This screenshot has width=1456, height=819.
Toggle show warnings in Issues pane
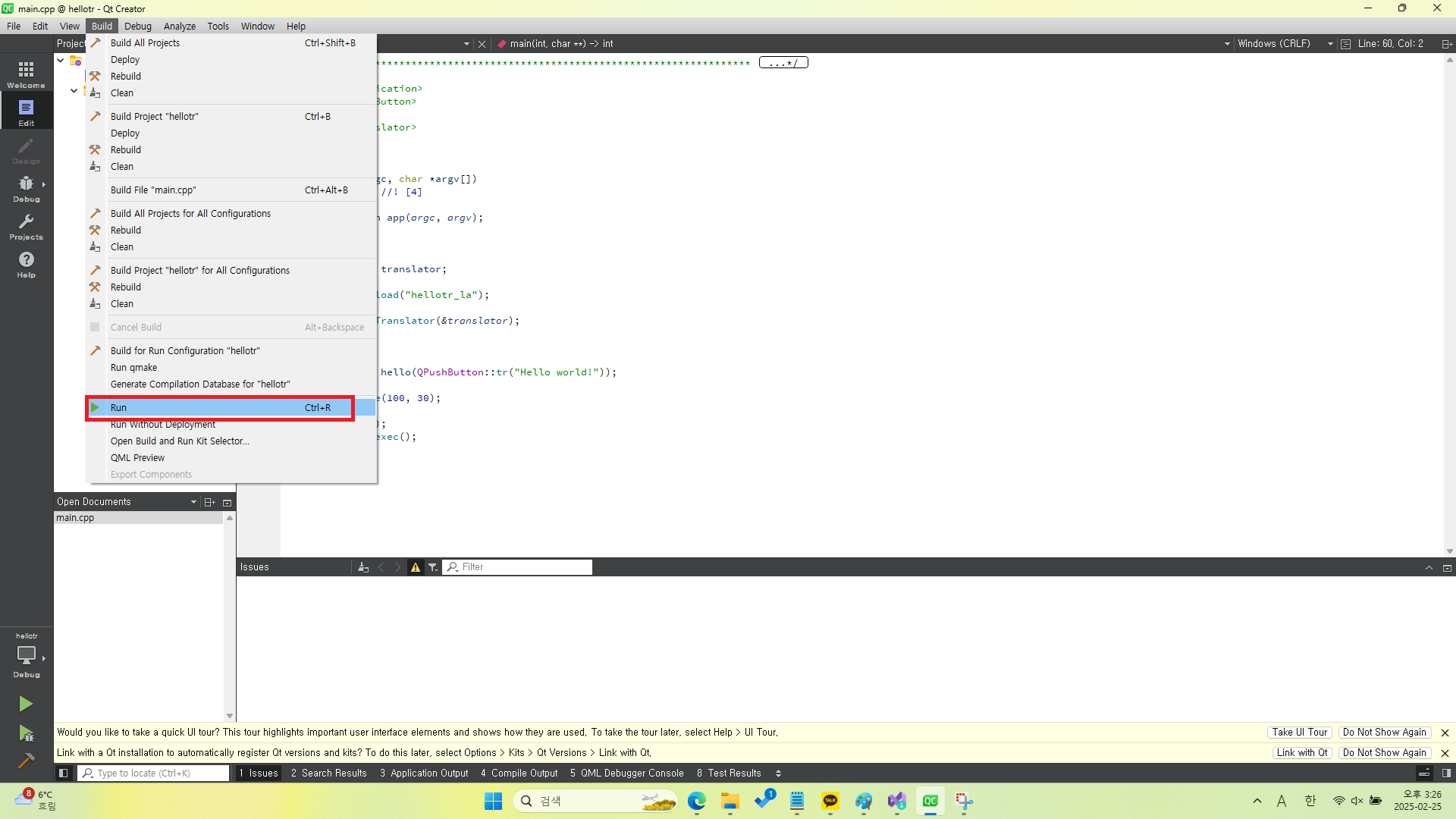415,567
